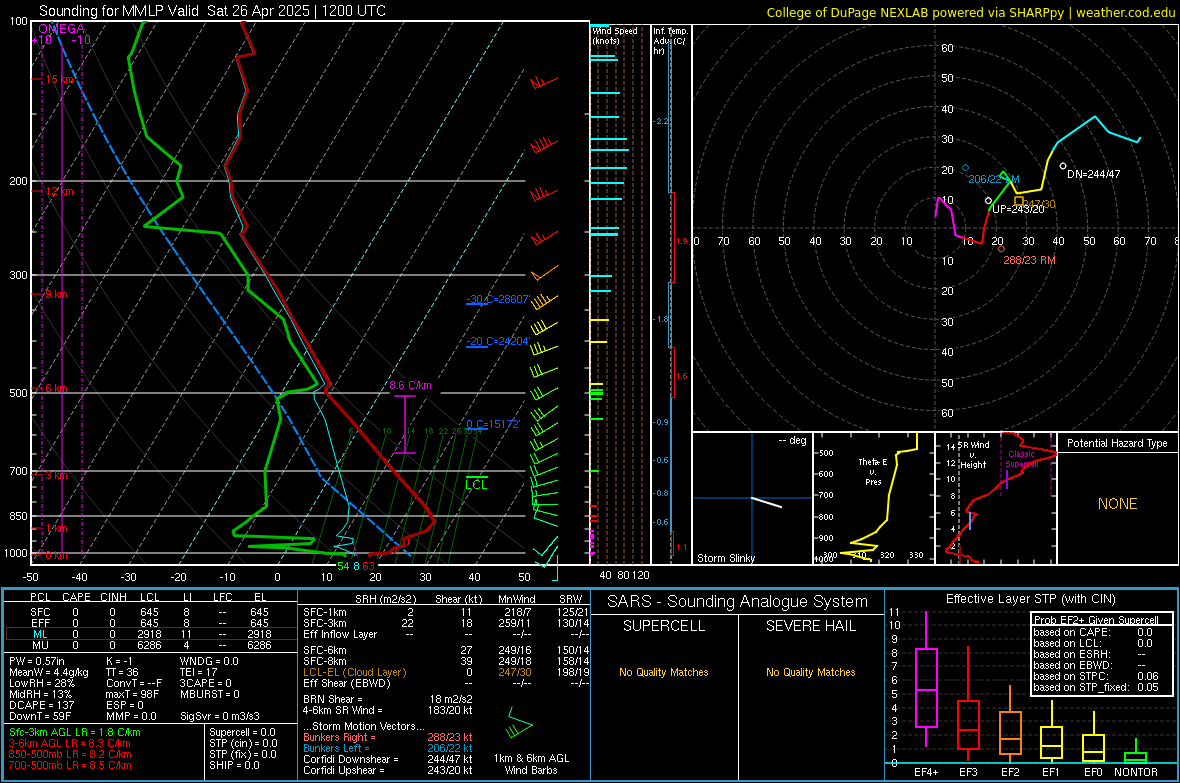Screen dimensions: 1180x783
Task: Click the 'DN=244/47' hodograph label
Action: click(x=1093, y=174)
